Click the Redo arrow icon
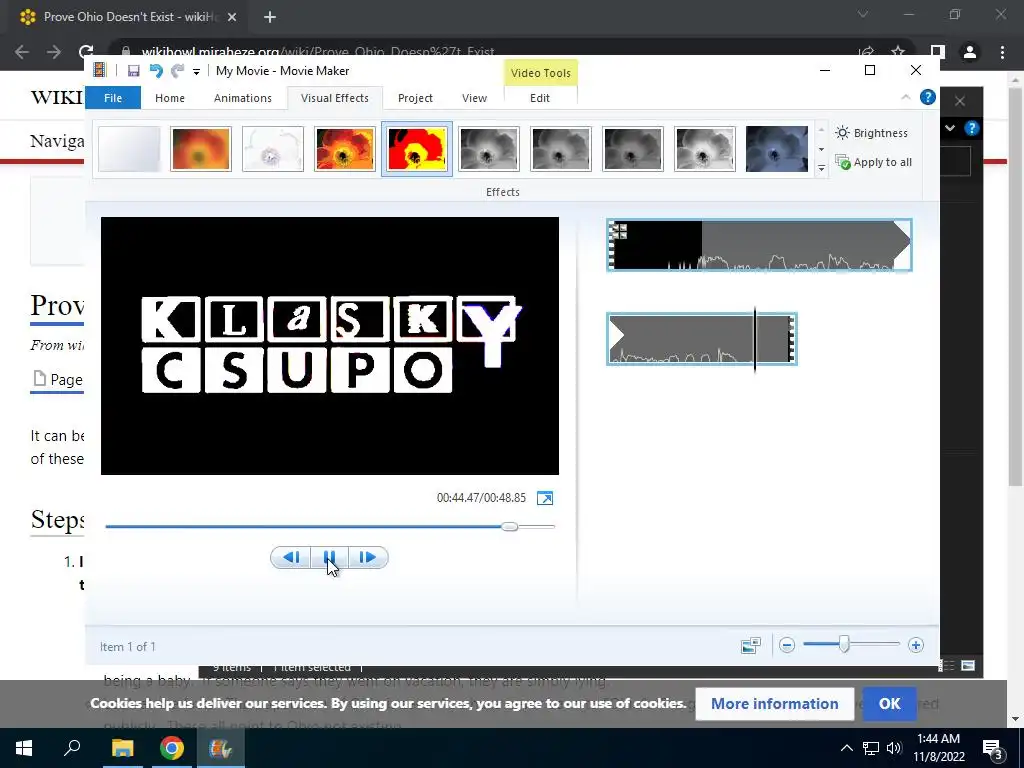This screenshot has width=1024, height=768. [177, 71]
